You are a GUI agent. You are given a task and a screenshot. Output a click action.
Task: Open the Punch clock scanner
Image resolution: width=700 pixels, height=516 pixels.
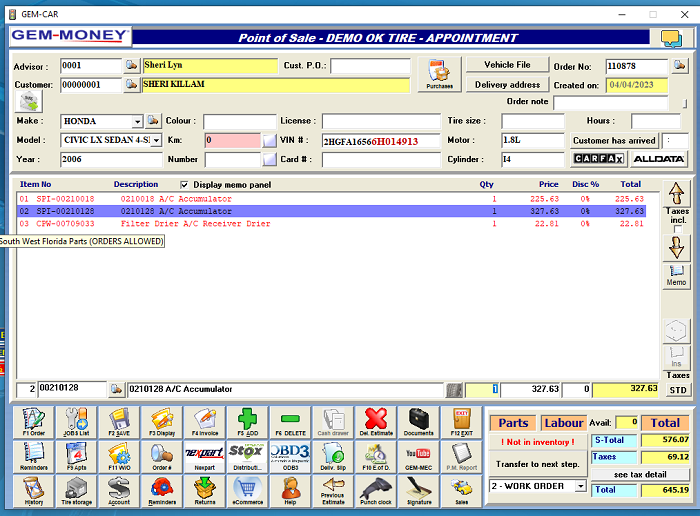376,491
